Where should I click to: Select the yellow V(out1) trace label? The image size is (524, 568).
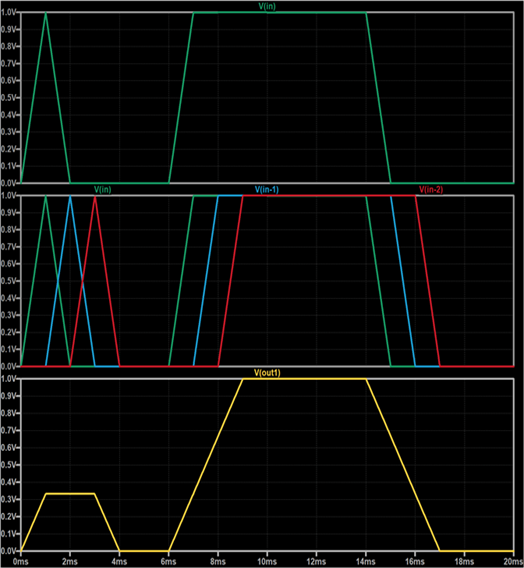tap(267, 373)
